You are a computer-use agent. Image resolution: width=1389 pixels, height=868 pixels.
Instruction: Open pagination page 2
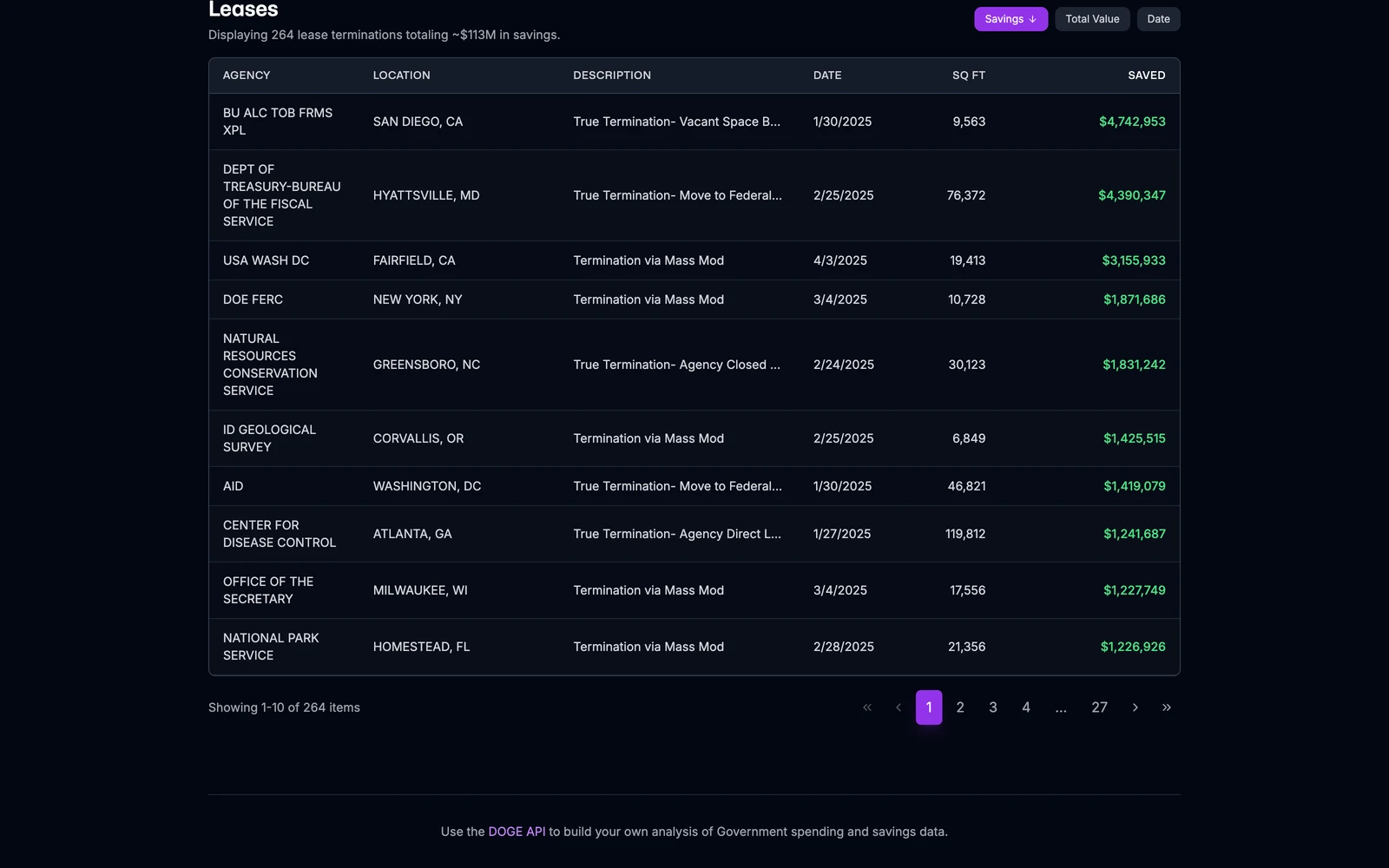coord(960,707)
